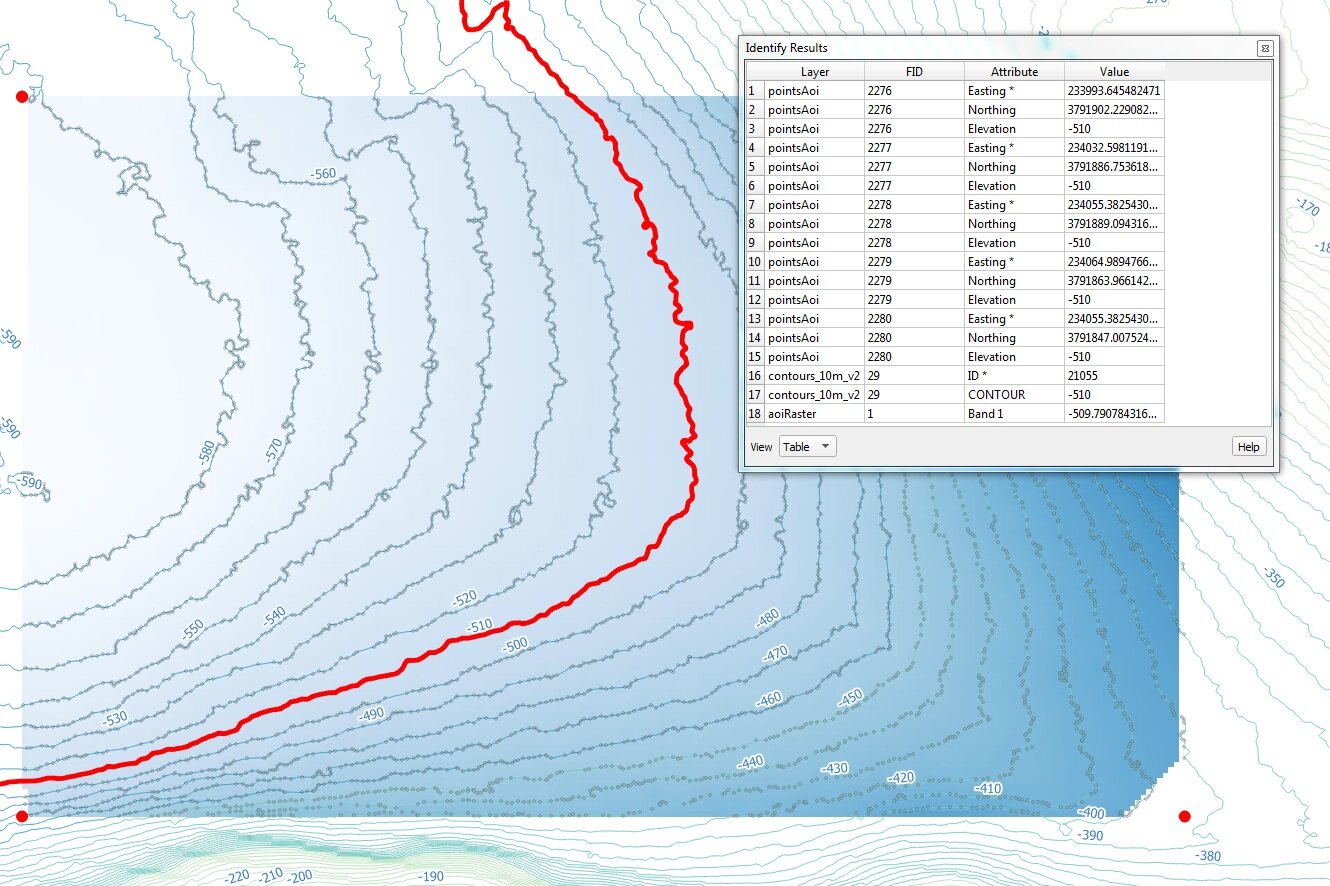This screenshot has height=886, width=1330.
Task: Click the Elevation value -510 in row 15
Action: (1114, 356)
